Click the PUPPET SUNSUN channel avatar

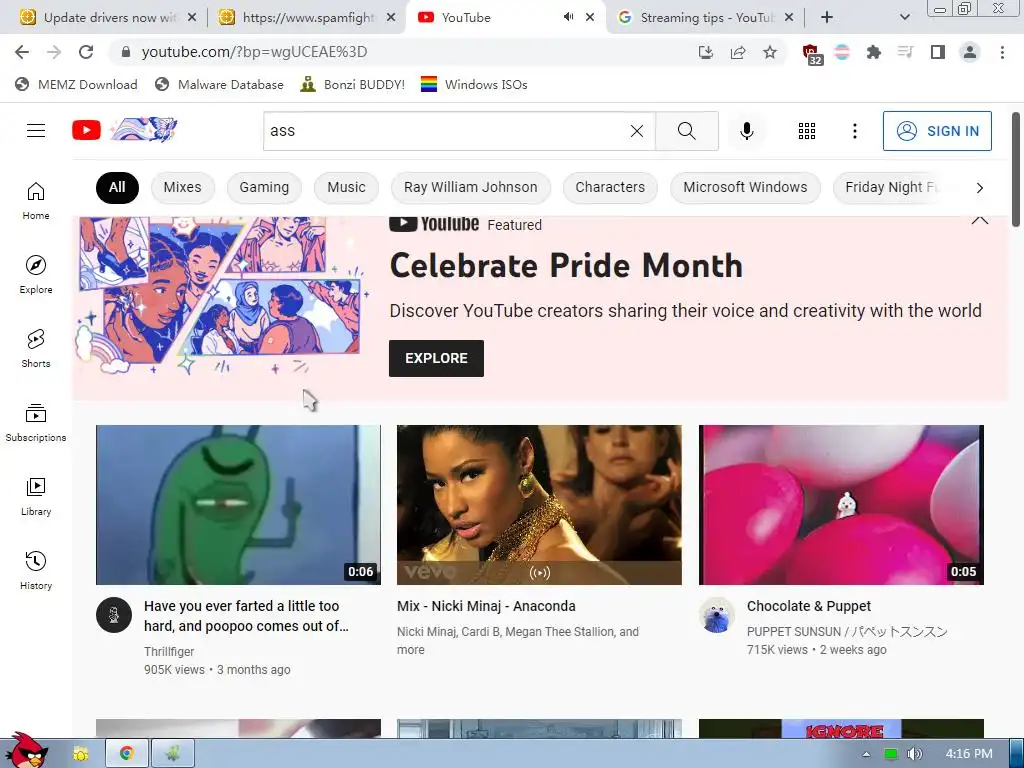click(x=716, y=615)
